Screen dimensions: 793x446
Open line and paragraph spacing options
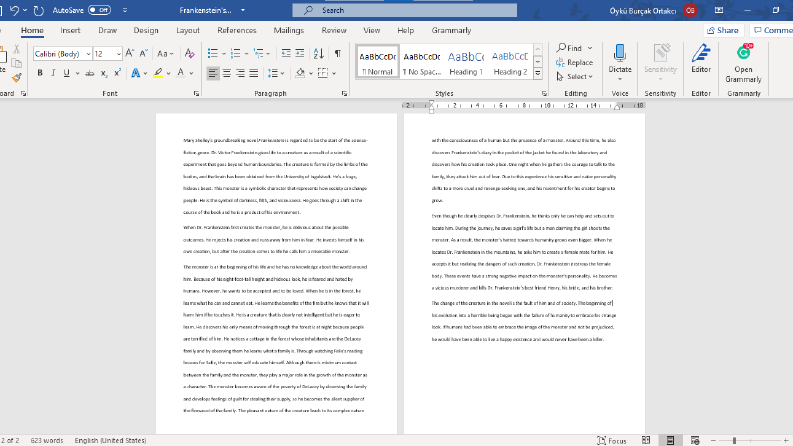274,73
